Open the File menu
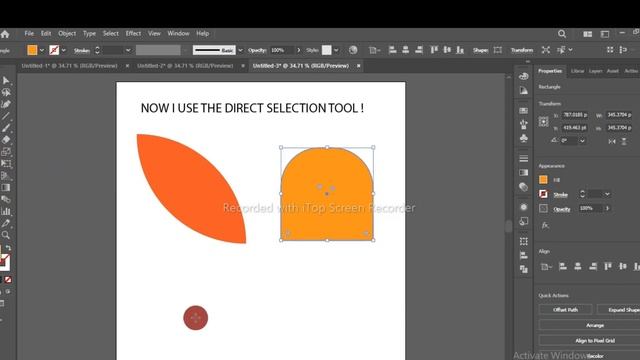Viewport: 640px width, 360px height. [29, 33]
